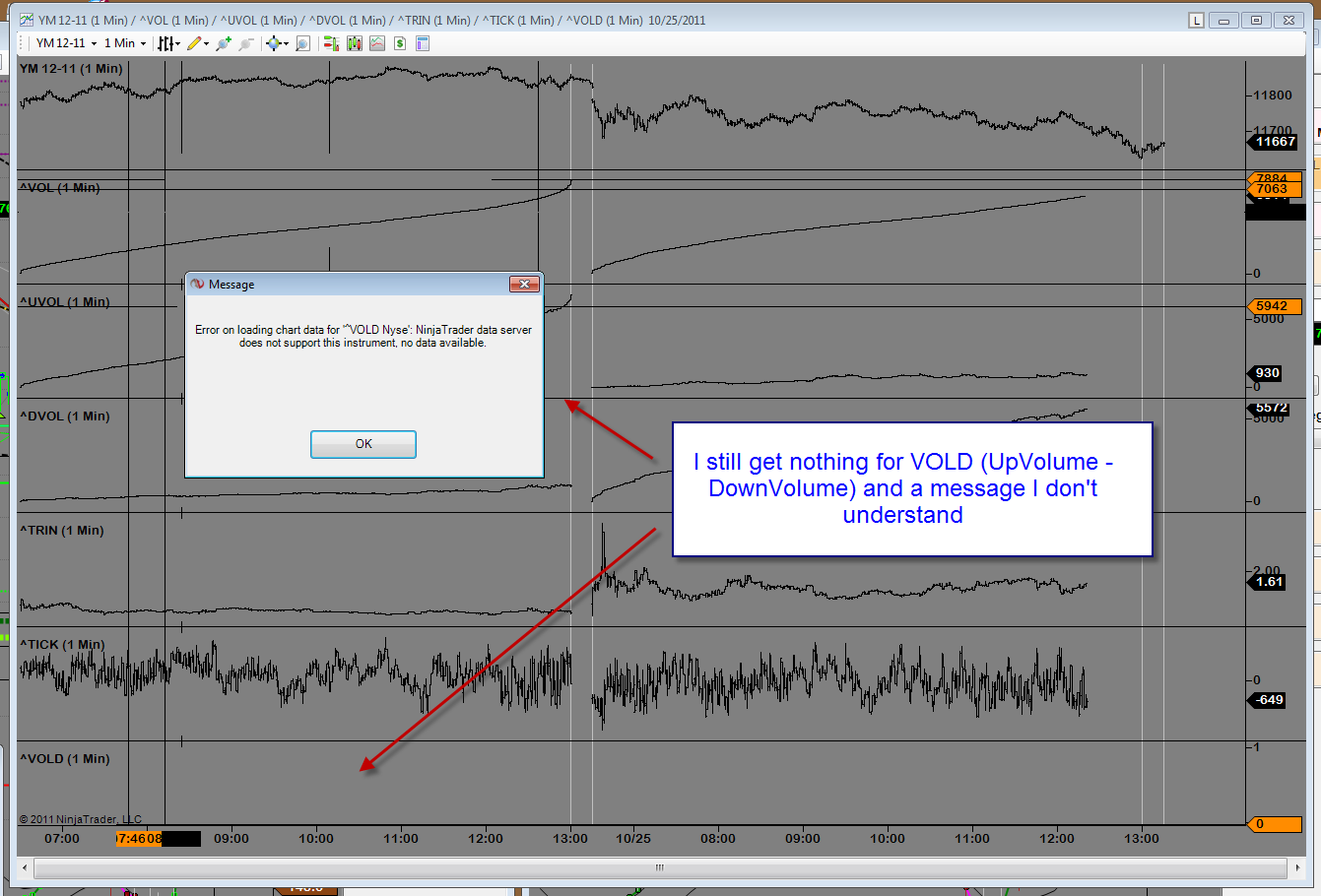Select the ^VOLD (1 Min) panel label

coord(65,759)
